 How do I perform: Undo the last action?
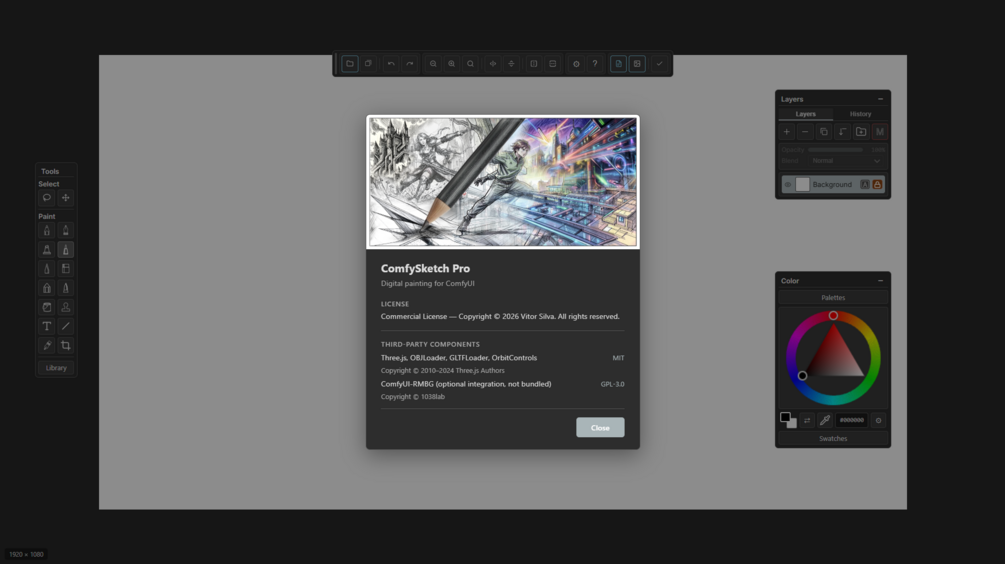(x=391, y=63)
